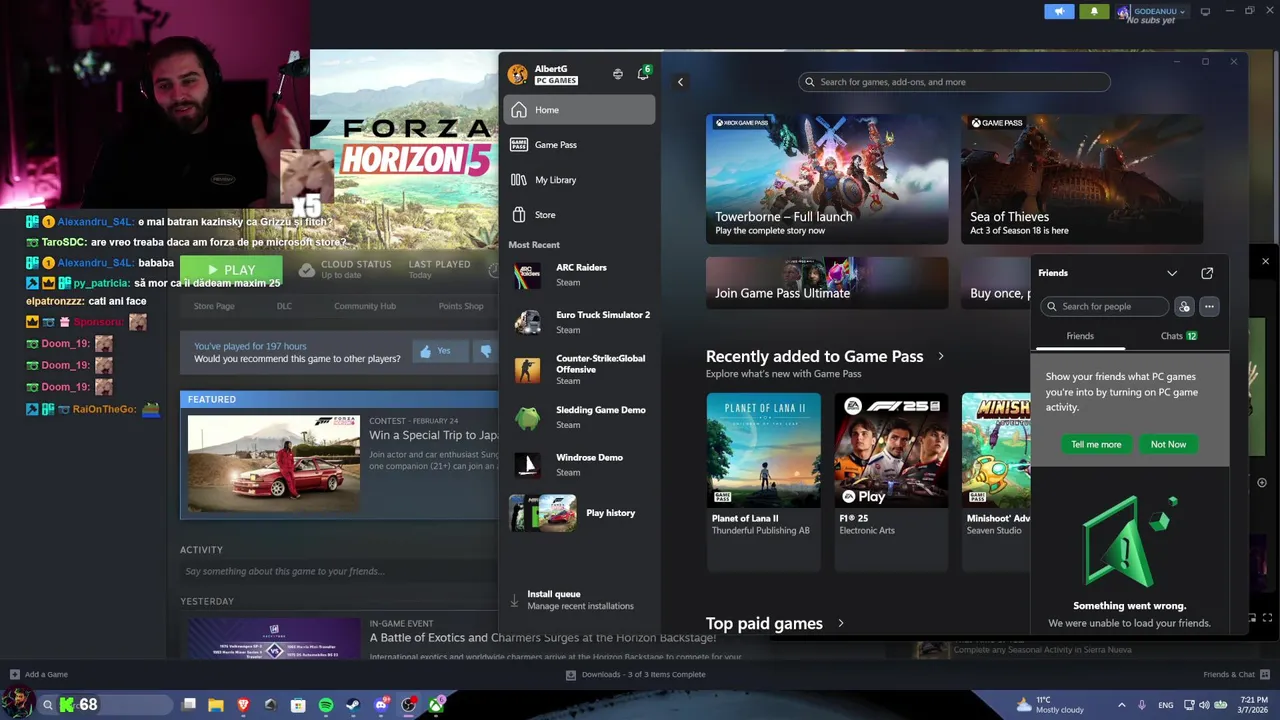
Task: Open Discord from the taskbar
Action: tap(380, 705)
